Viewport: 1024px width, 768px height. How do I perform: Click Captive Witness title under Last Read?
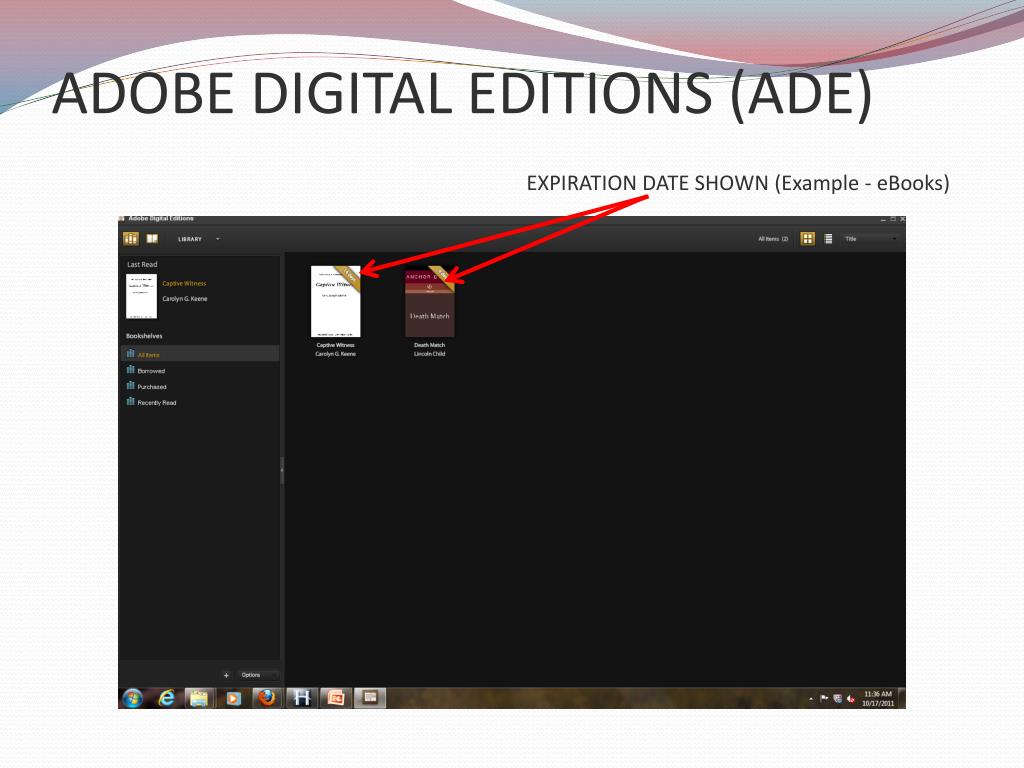184,283
